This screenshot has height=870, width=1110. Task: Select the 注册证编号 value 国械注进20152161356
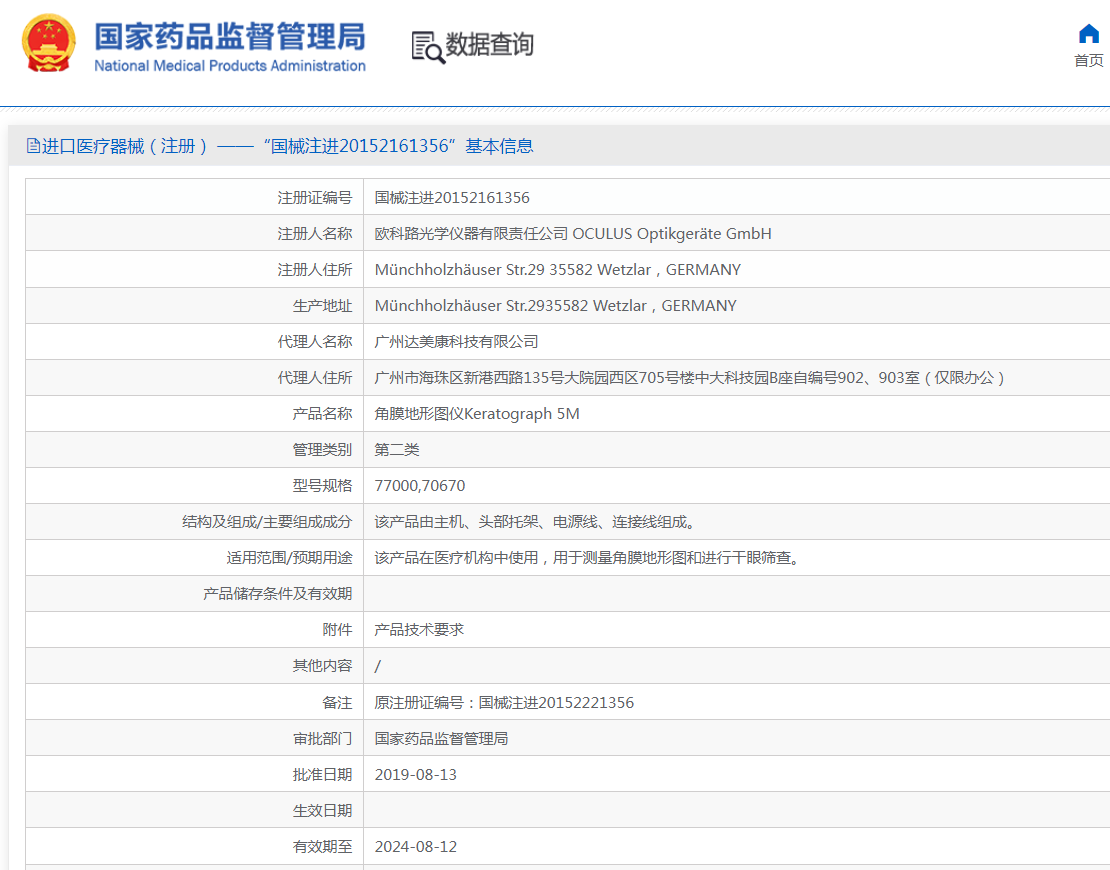click(x=452, y=198)
